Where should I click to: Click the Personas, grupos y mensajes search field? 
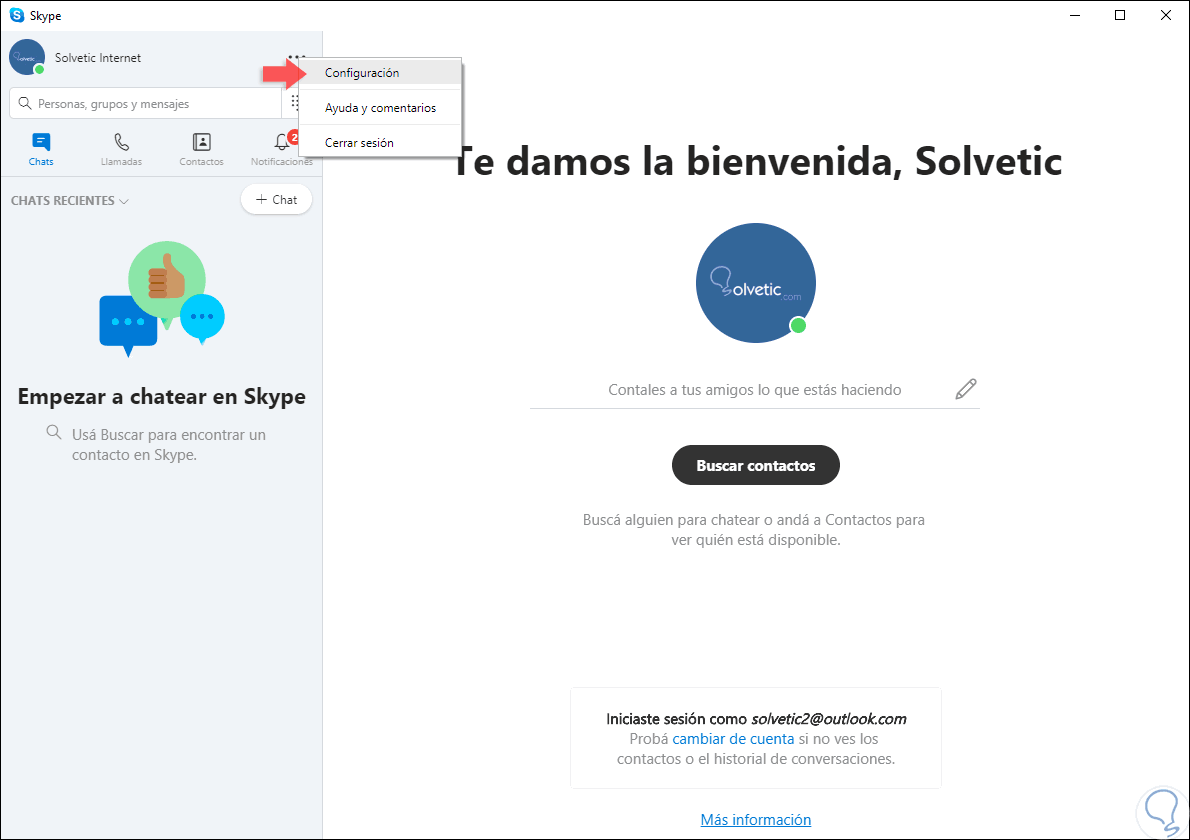(x=146, y=103)
